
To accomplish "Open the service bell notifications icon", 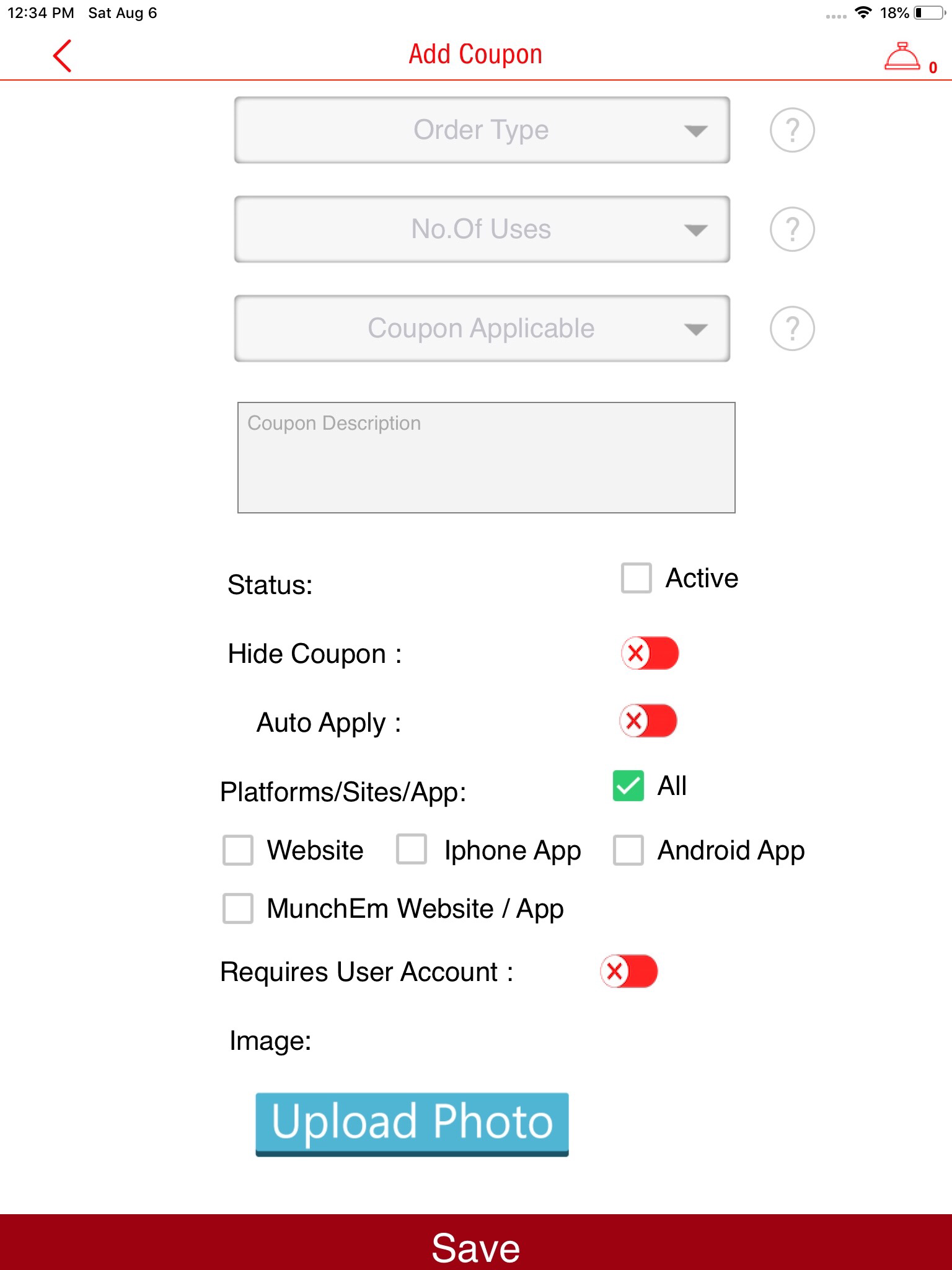I will click(x=902, y=57).
